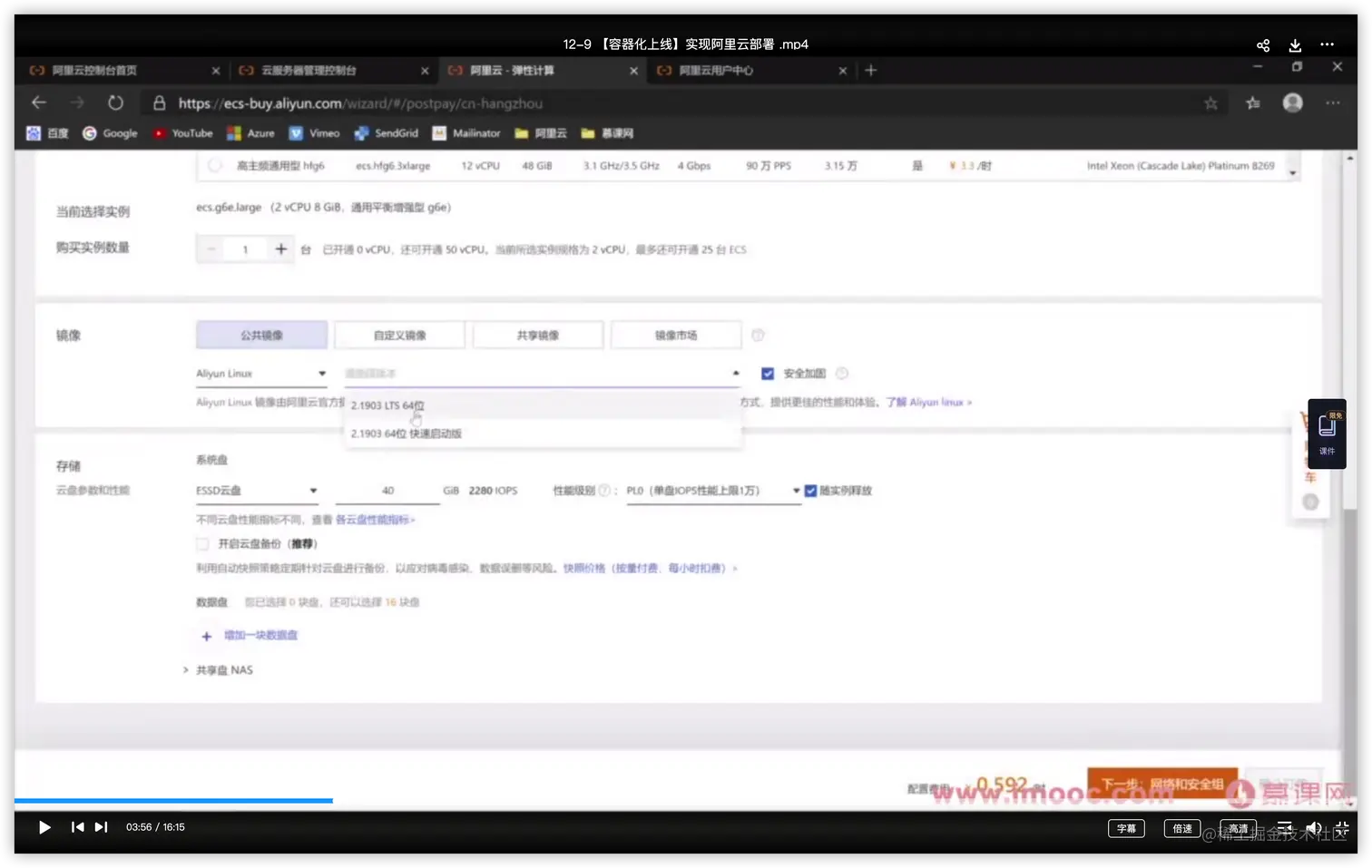1372x868 pixels.
Task: Toggle the 随实例释放 checkbox
Action: [810, 491]
